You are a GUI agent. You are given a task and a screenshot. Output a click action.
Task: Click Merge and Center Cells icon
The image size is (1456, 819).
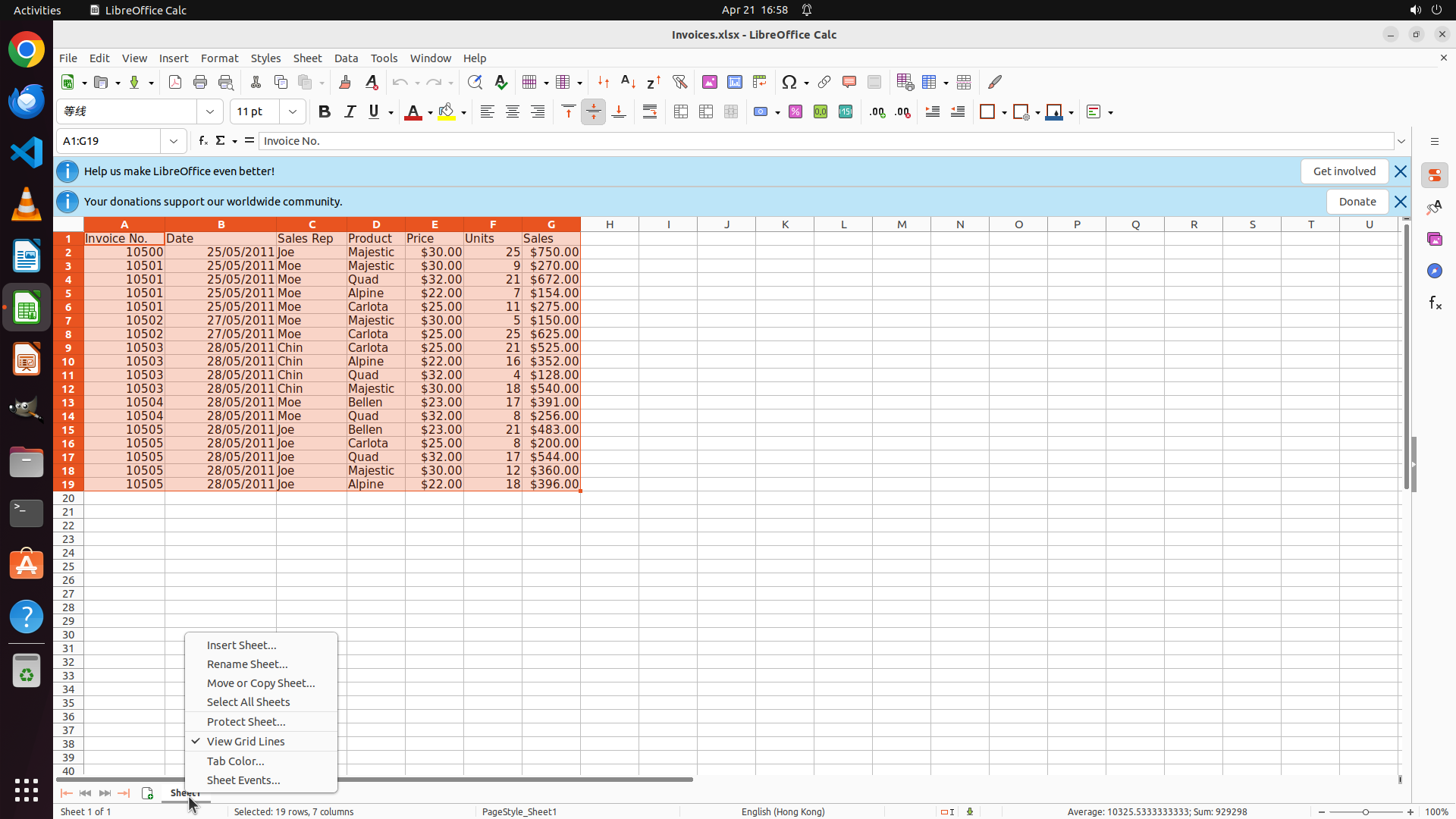click(x=681, y=112)
